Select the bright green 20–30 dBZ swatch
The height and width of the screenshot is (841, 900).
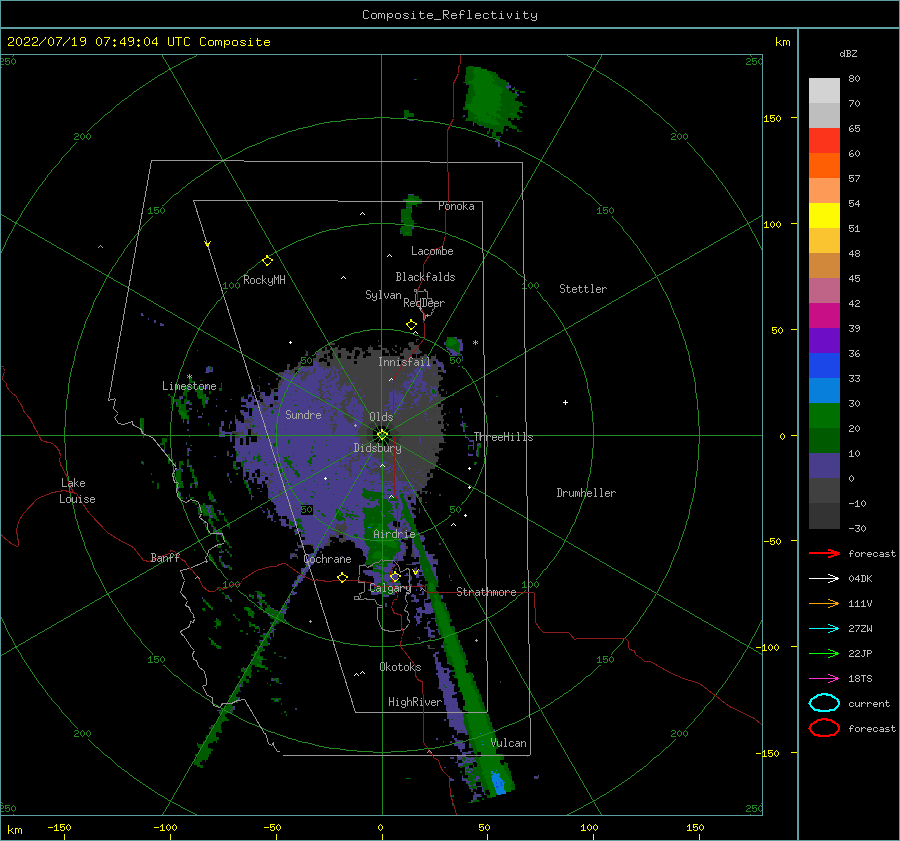click(x=824, y=416)
